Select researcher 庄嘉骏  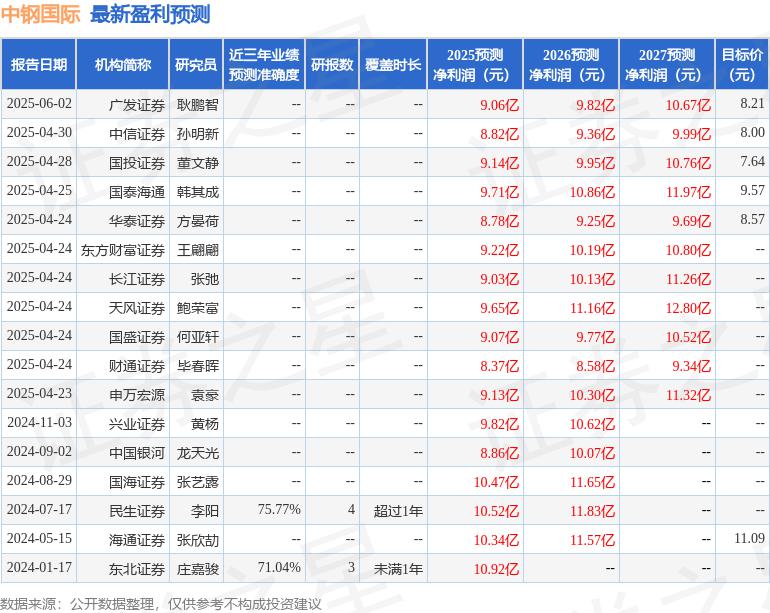click(x=197, y=569)
